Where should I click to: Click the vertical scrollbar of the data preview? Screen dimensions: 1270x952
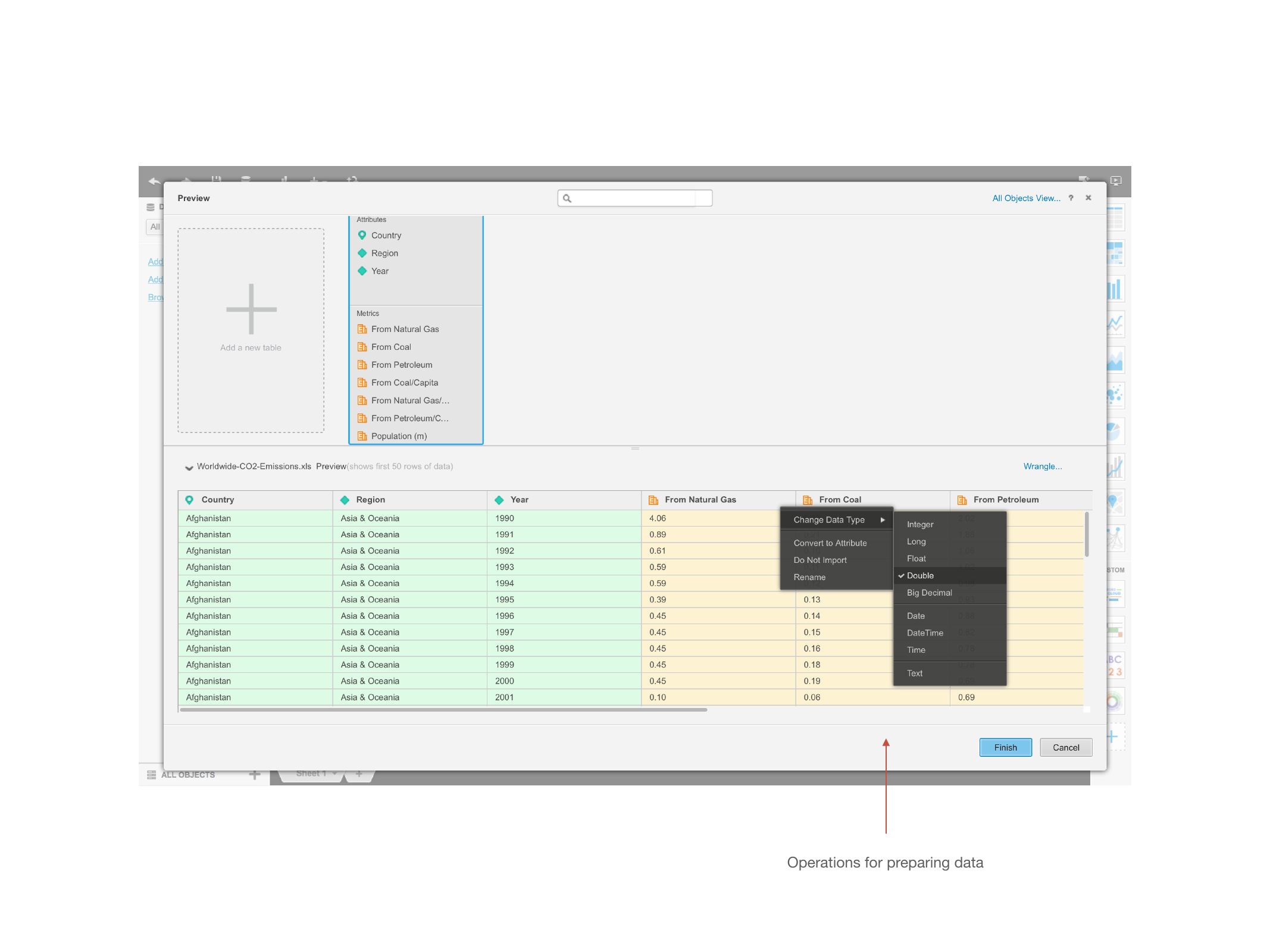[x=1087, y=534]
